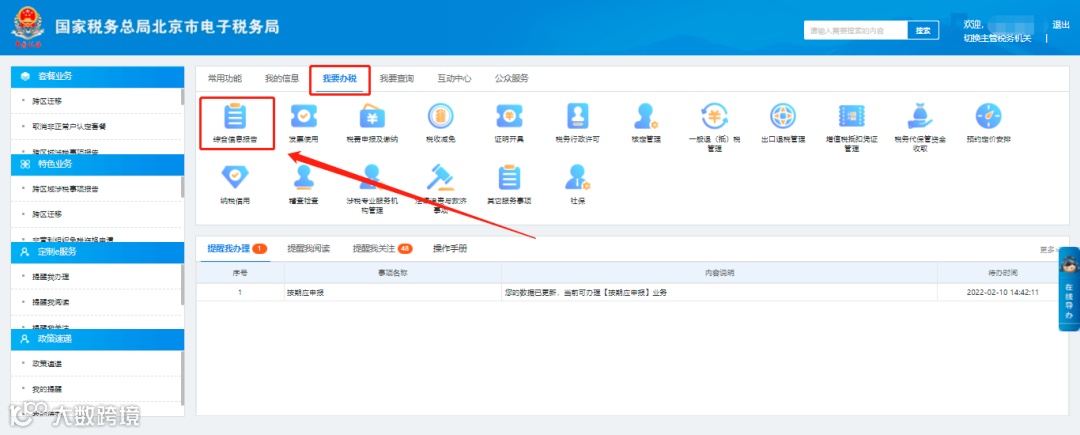The width and height of the screenshot is (1080, 435).
Task: Open 公众服务 tab
Action: coord(511,78)
